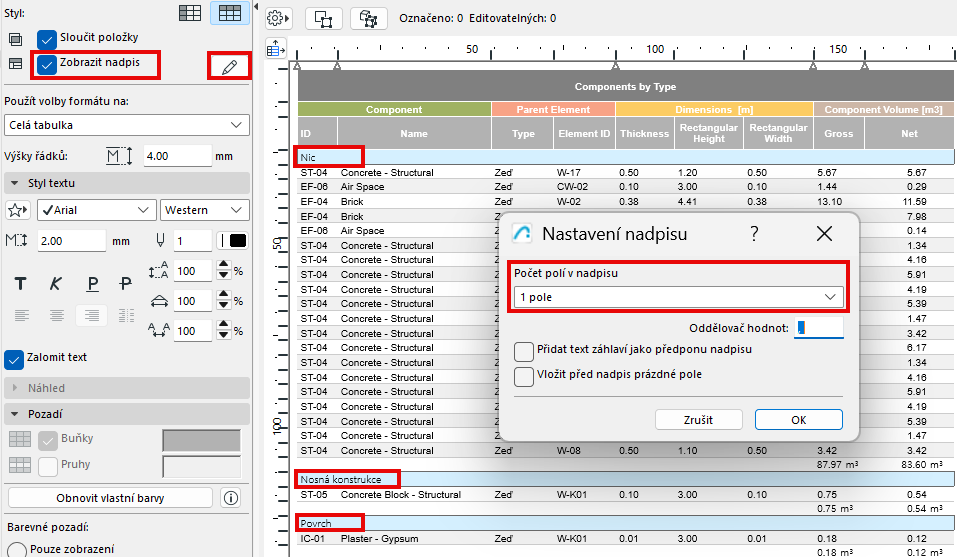Click the favorites star icon in text style

[17, 210]
